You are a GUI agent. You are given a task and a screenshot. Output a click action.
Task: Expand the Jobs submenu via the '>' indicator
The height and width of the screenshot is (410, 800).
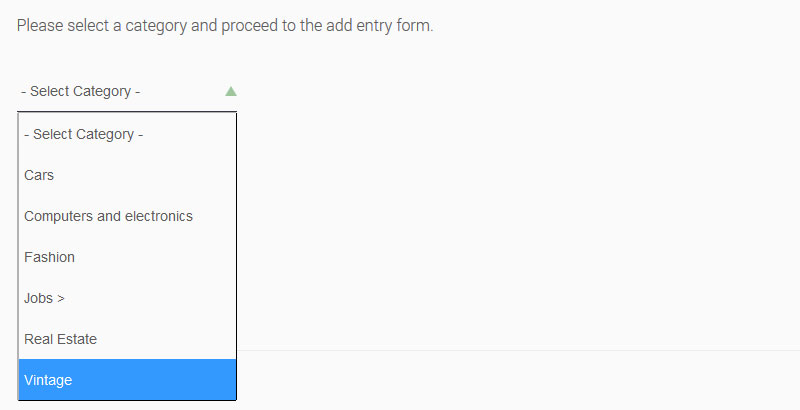pos(61,299)
